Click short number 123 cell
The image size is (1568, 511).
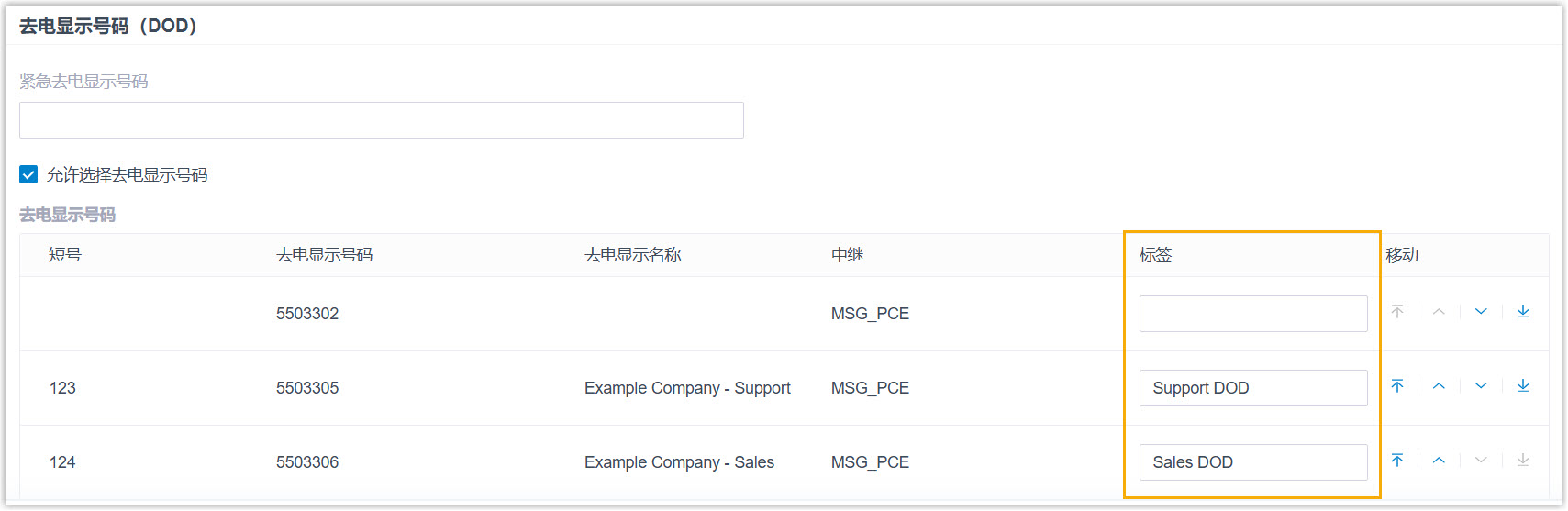[x=62, y=388]
